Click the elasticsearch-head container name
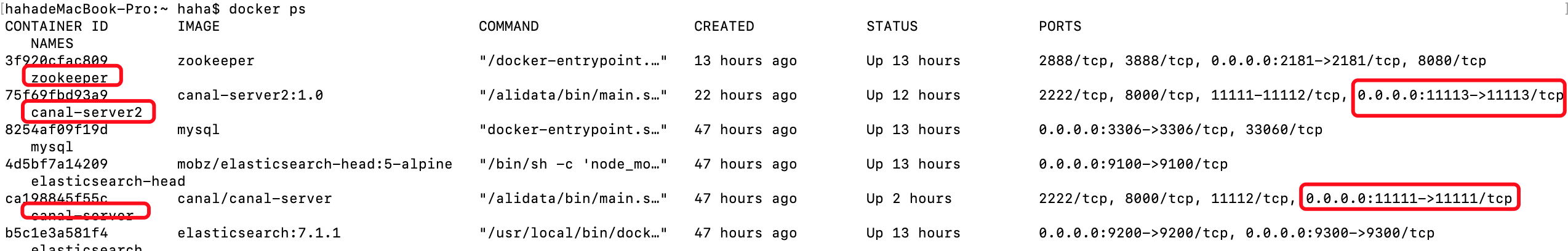This screenshot has height=251, width=1568. pos(108,181)
